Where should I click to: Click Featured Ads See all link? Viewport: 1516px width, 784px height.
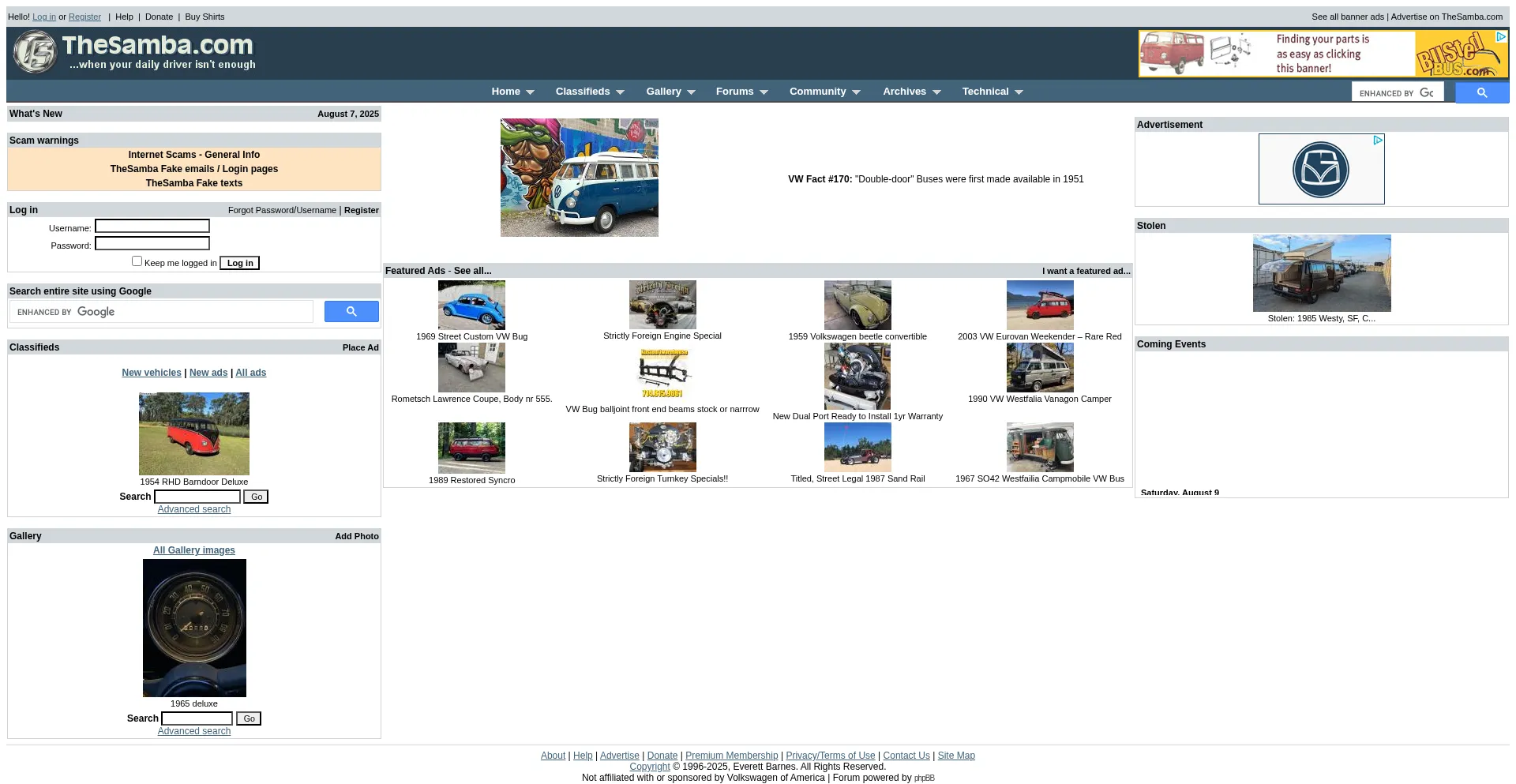(472, 271)
